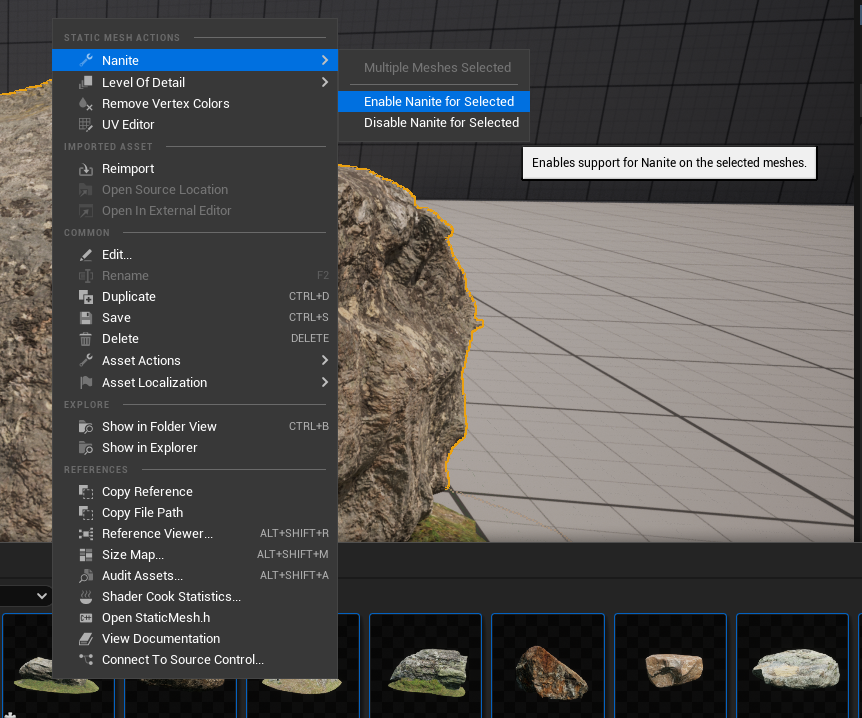Click the View Documentation icon
This screenshot has width=862, height=718.
(86, 639)
